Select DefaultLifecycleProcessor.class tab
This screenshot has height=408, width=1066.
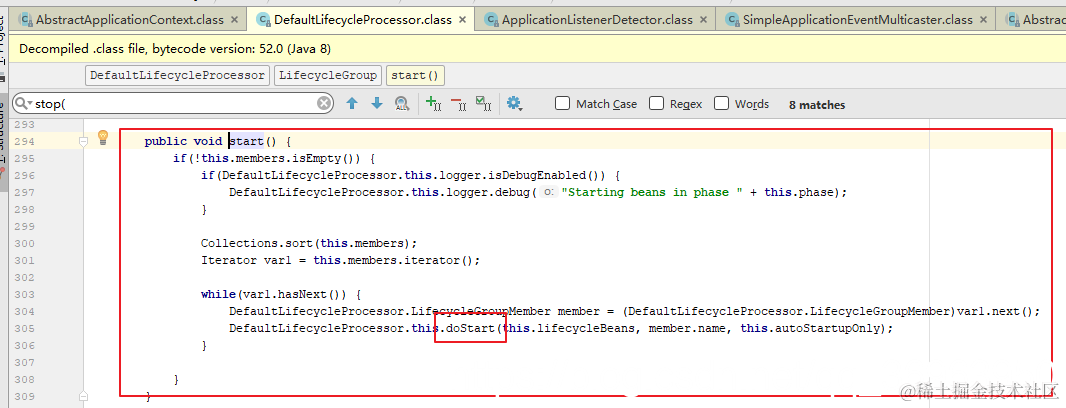(x=362, y=20)
